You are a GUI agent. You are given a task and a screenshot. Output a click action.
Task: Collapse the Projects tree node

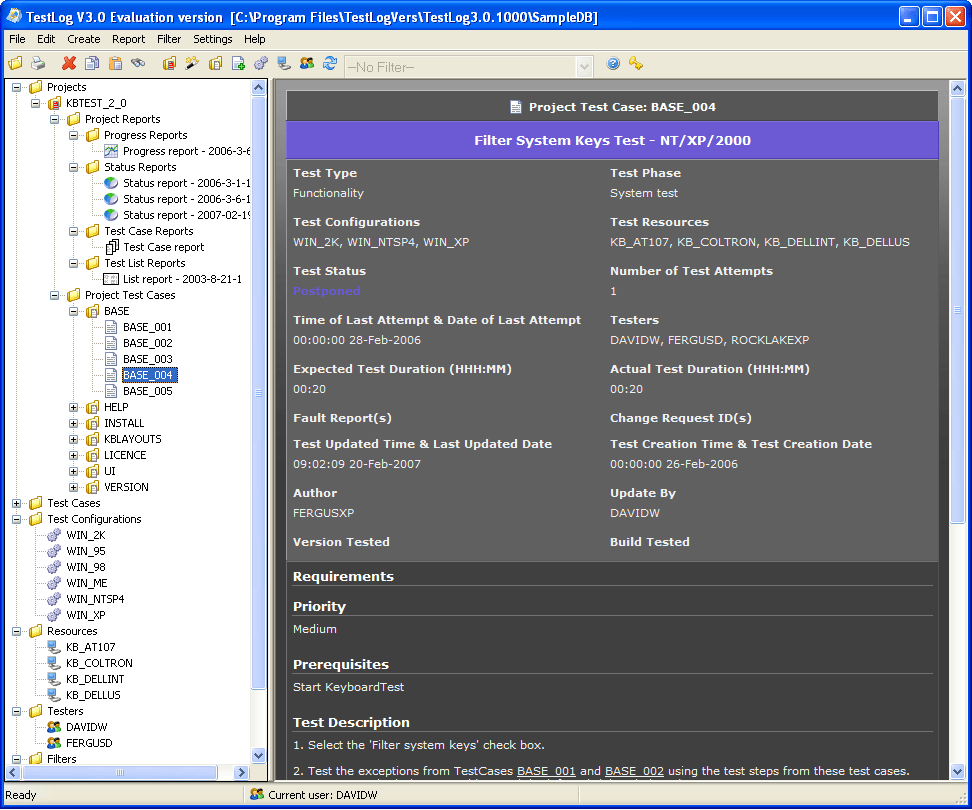tap(17, 87)
